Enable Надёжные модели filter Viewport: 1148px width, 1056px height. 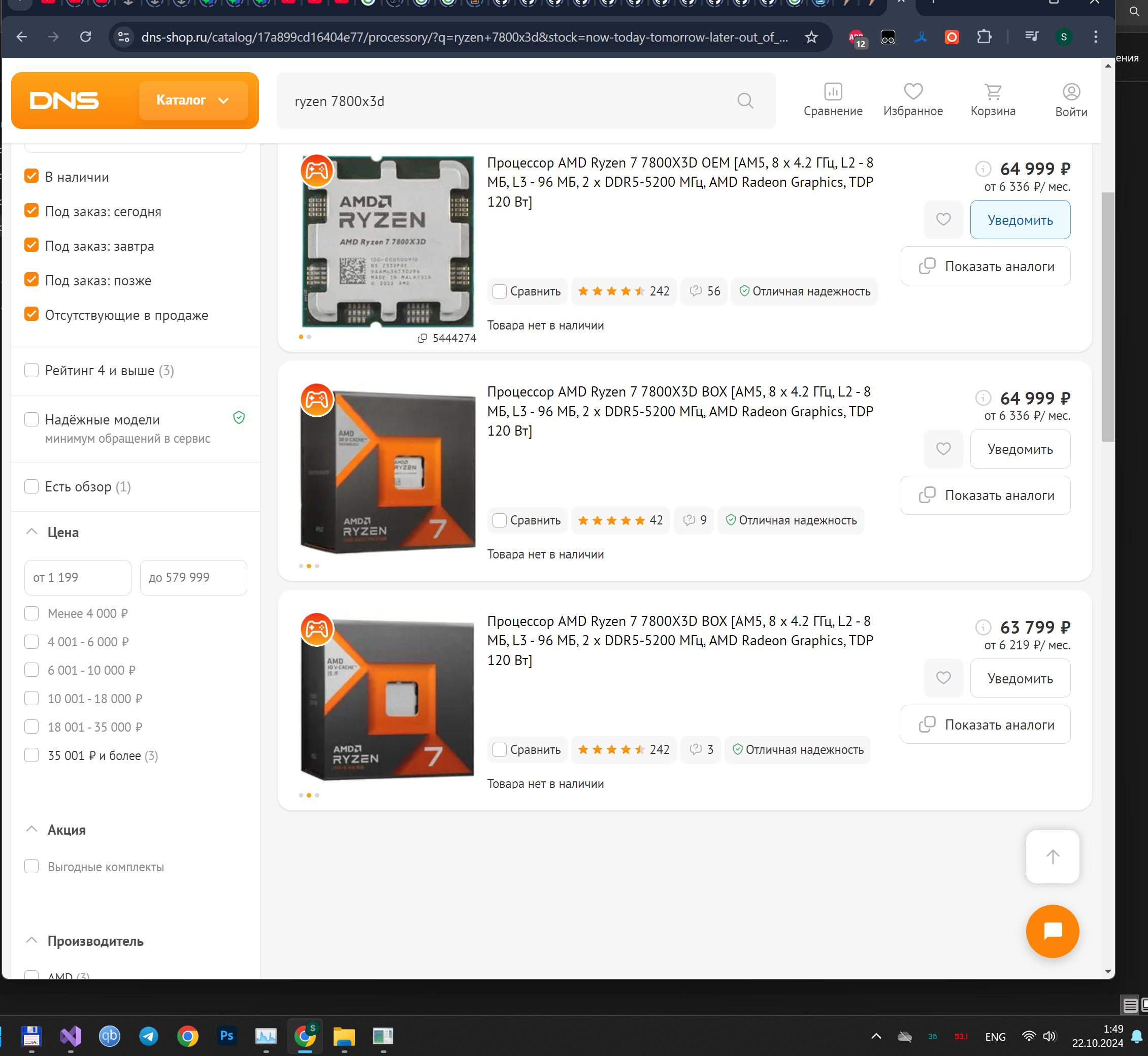[31, 419]
